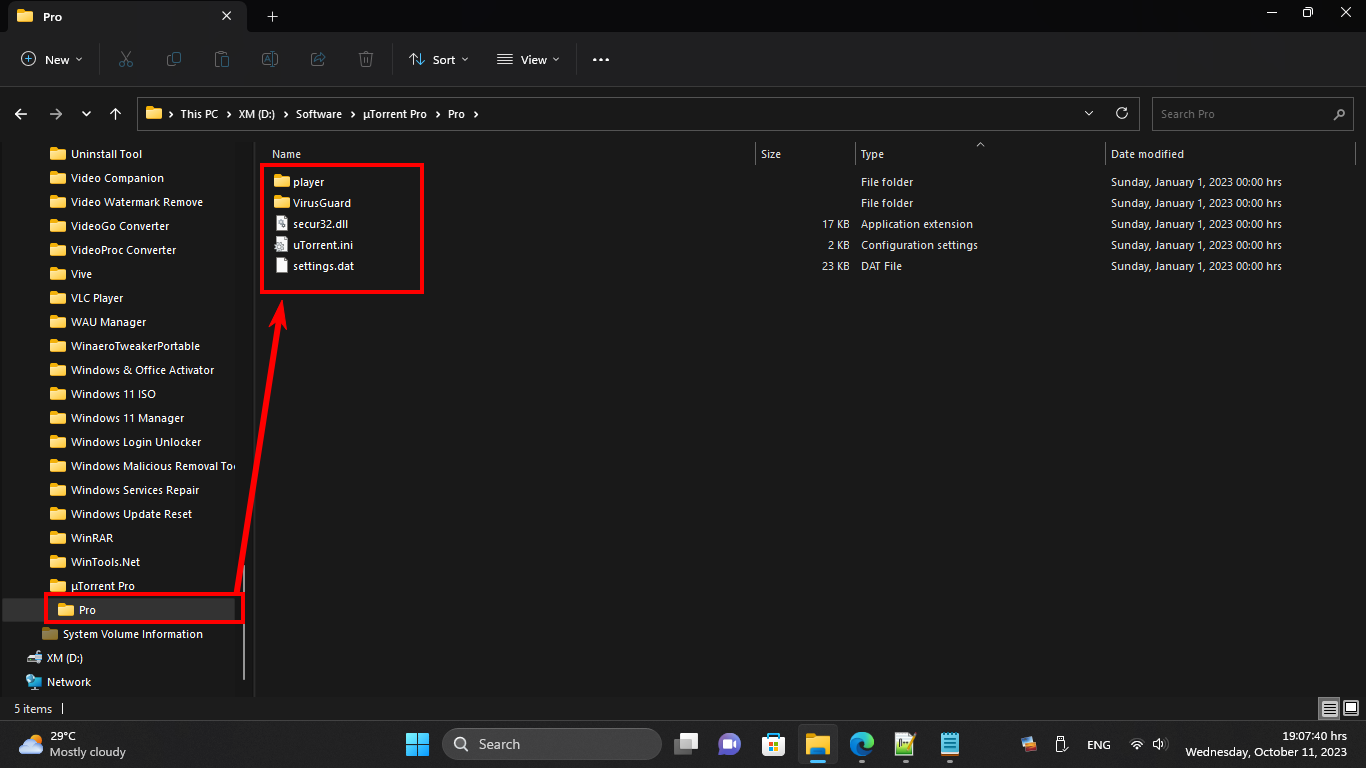Viewport: 1366px width, 768px height.
Task: Open the weather widget on taskbar
Action: point(73,744)
